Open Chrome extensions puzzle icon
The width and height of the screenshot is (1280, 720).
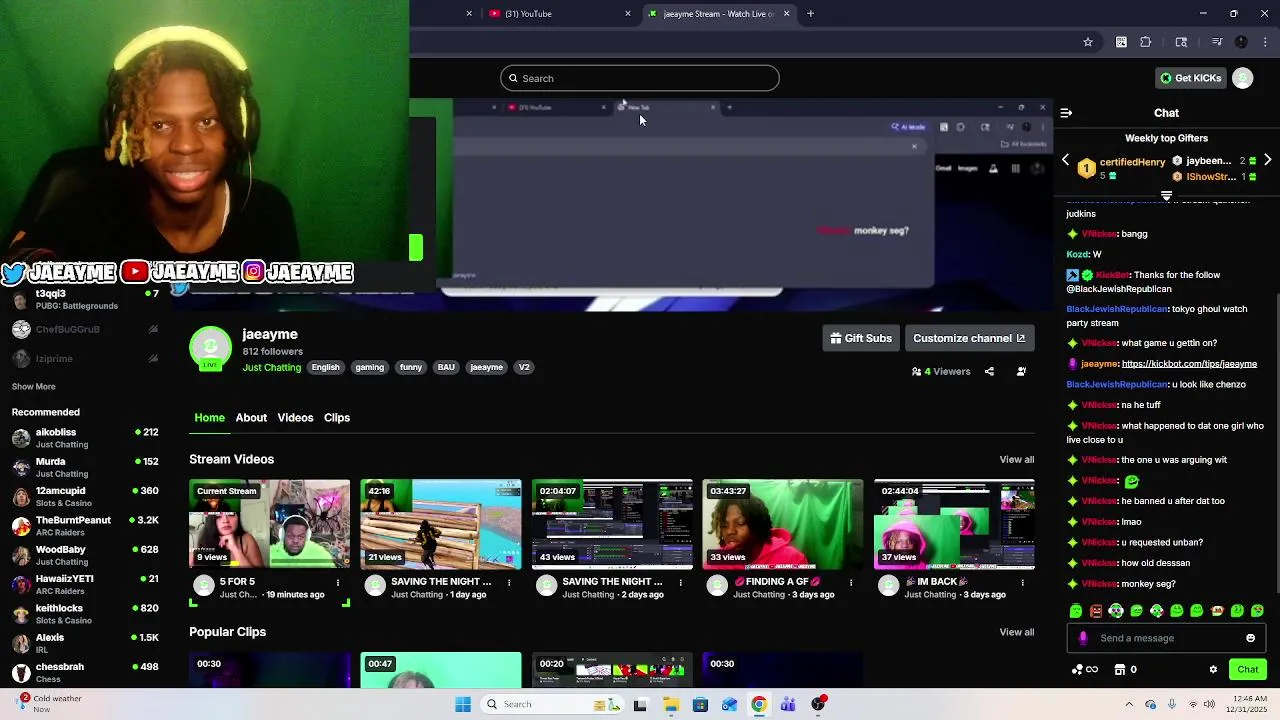[1146, 42]
